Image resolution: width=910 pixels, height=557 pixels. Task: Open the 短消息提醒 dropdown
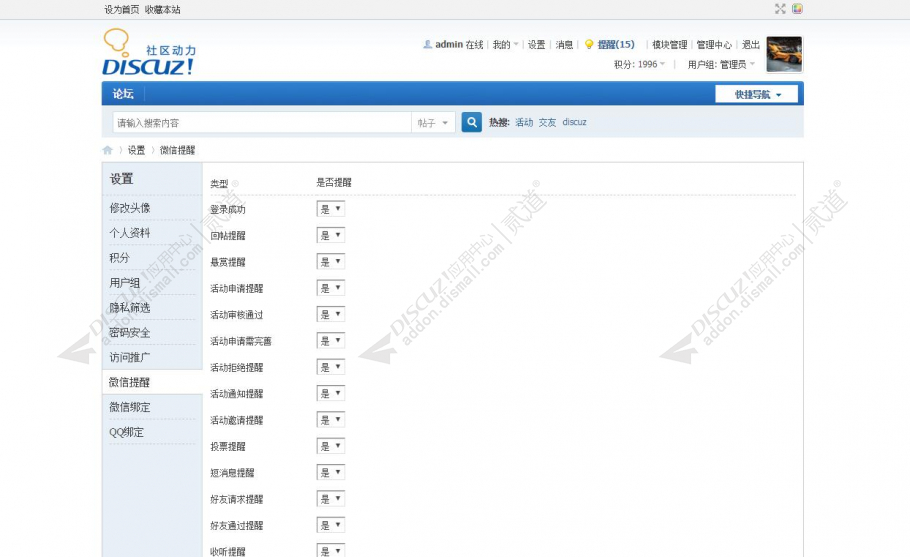tap(331, 472)
